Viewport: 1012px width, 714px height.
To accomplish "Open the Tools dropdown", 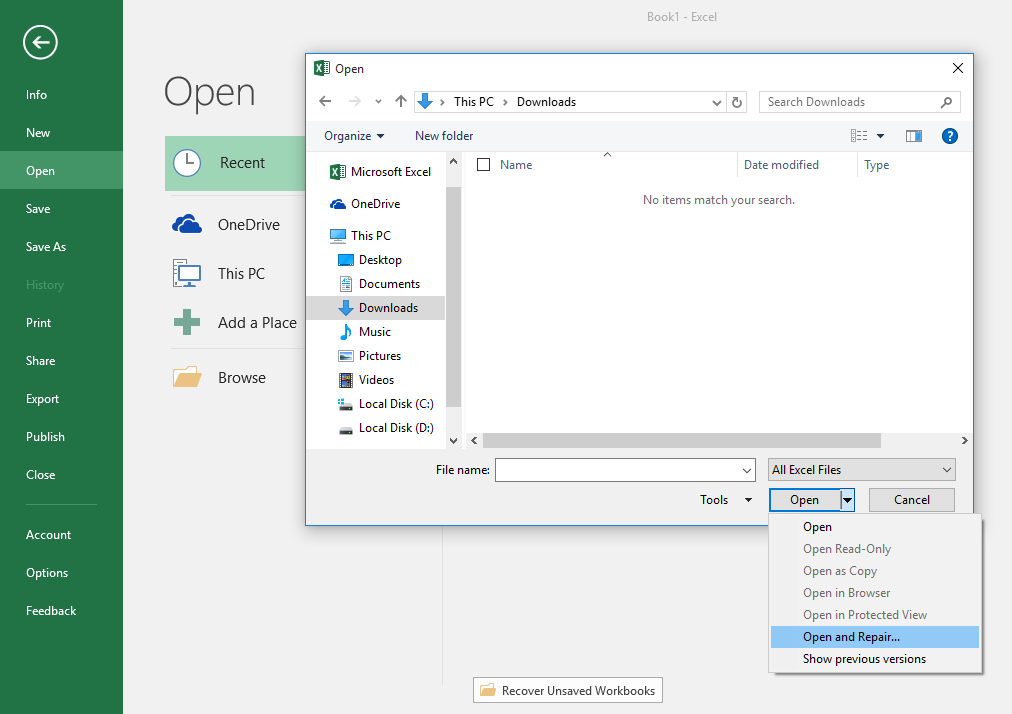I will pos(726,500).
